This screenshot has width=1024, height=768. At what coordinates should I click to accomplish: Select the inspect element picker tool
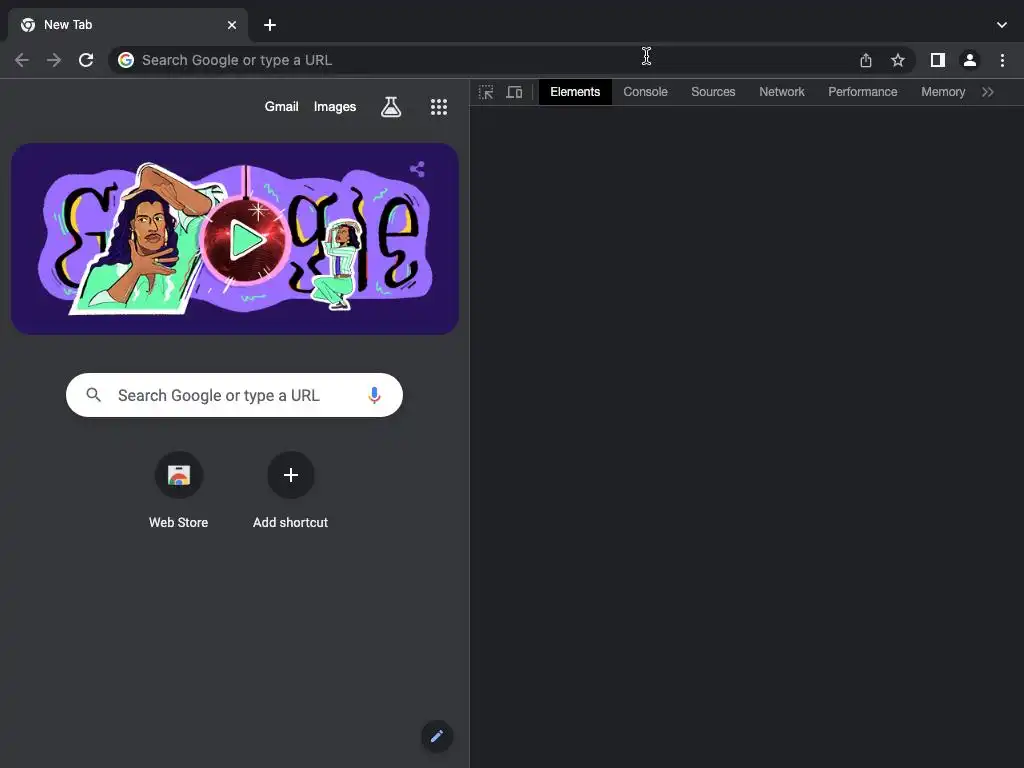click(x=486, y=92)
